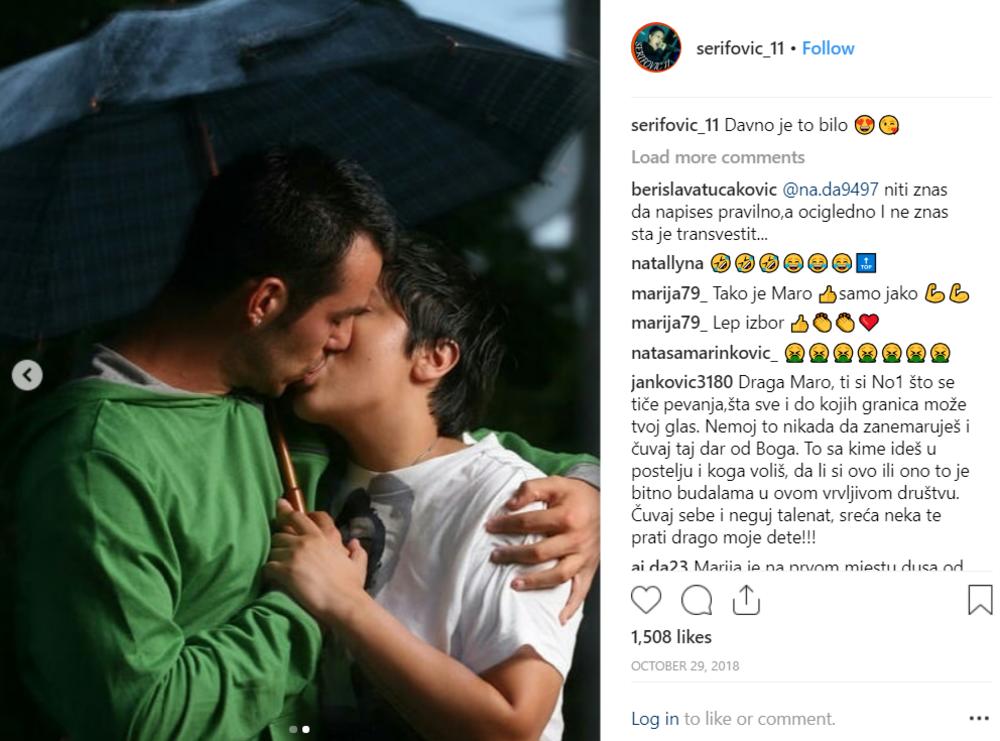Save post with the bookmark icon
Screen dimensions: 1000x741
980,600
